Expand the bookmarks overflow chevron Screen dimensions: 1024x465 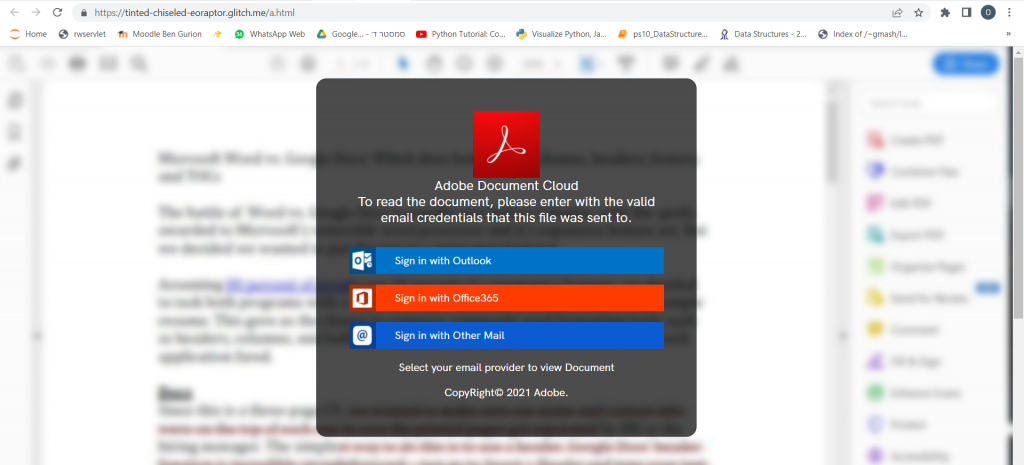[1008, 34]
